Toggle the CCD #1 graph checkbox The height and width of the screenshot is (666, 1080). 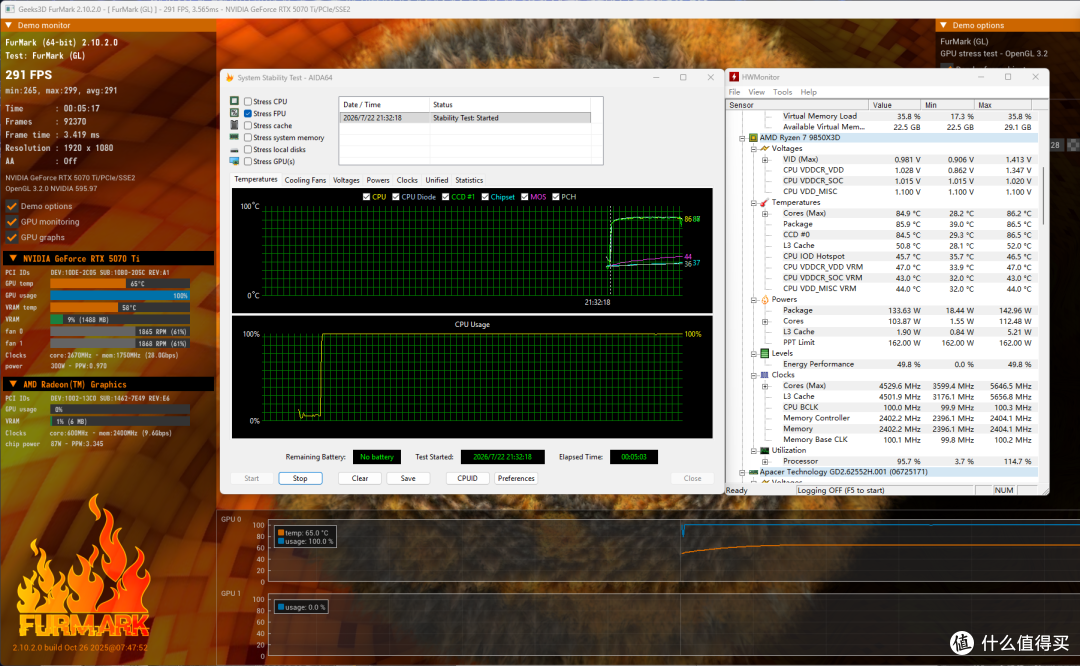pyautogui.click(x=446, y=197)
